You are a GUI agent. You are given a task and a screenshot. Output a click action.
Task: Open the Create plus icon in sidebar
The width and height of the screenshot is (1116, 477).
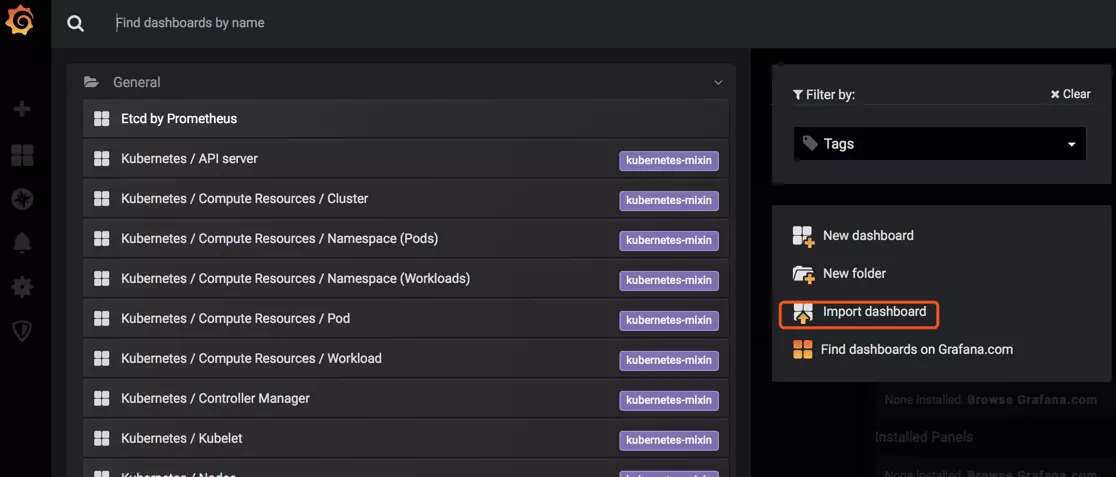pos(22,109)
